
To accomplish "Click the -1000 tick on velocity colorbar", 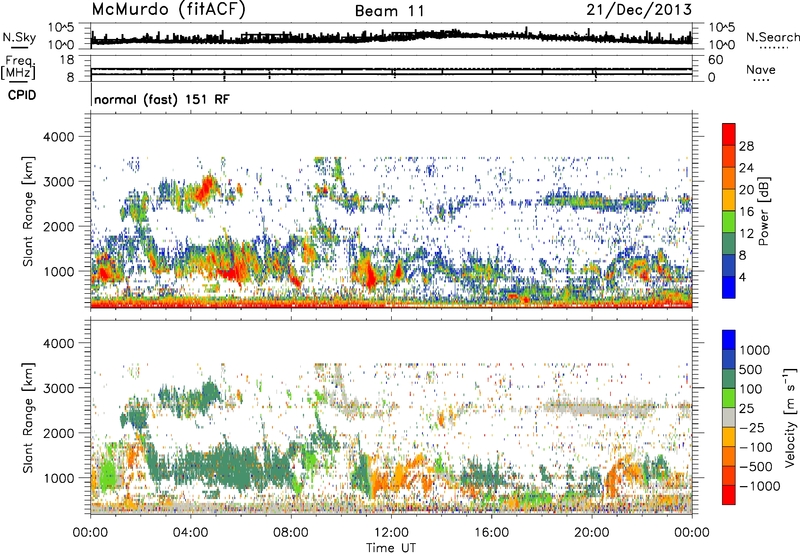I will [x=759, y=486].
